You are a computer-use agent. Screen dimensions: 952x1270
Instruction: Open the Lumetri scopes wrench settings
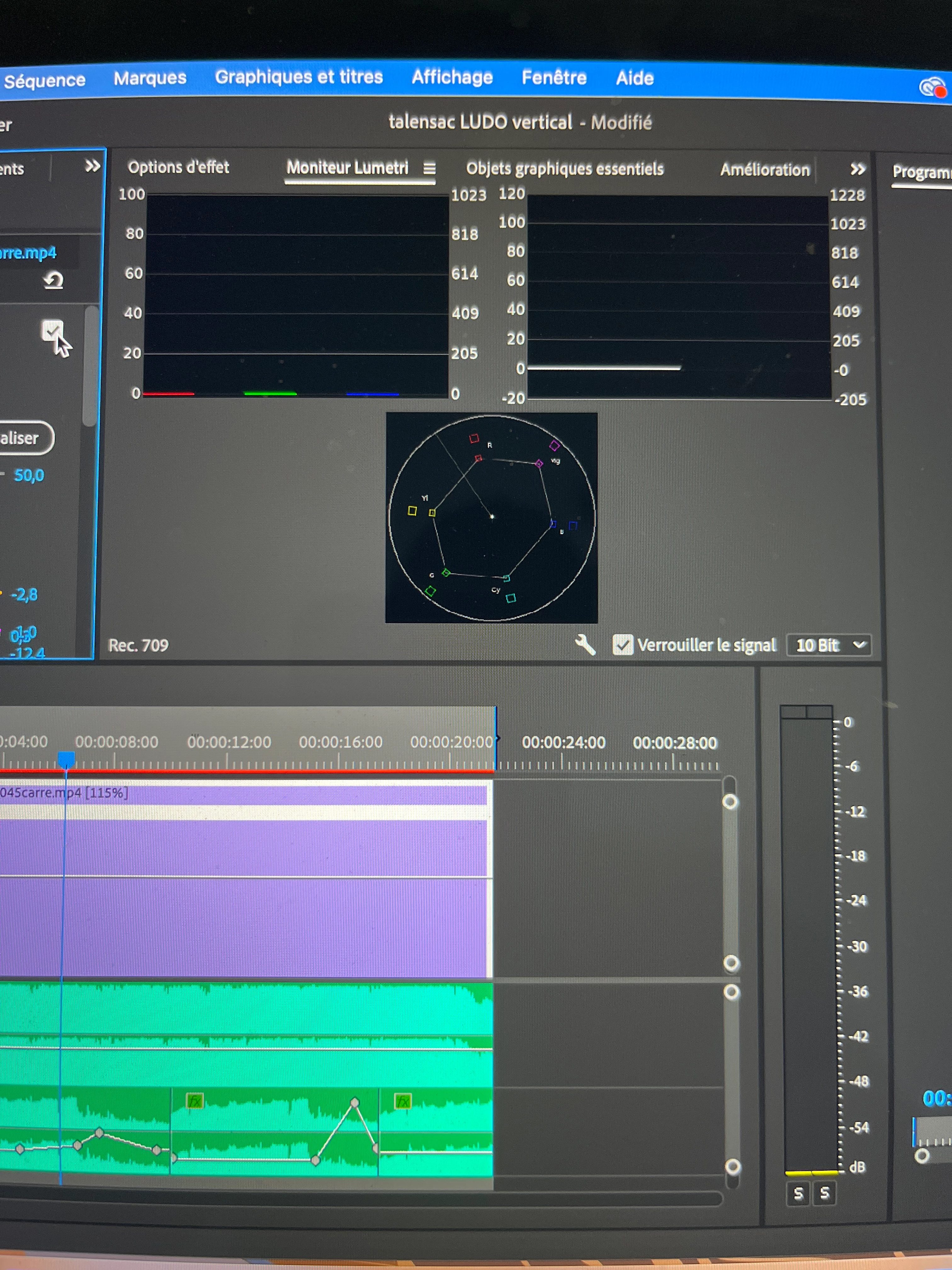[x=585, y=645]
